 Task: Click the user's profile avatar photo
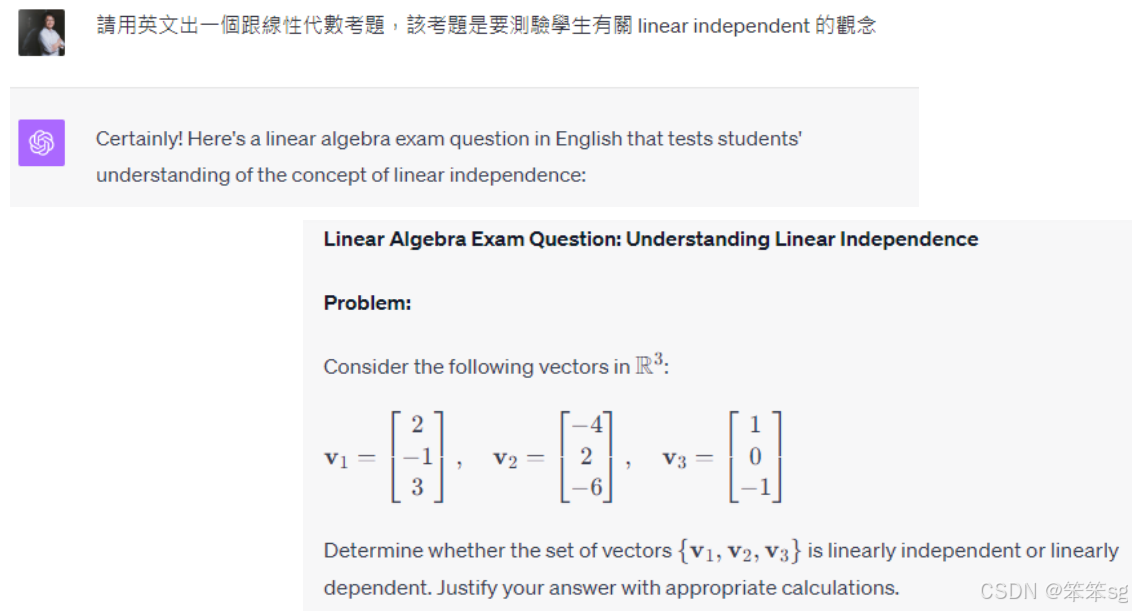tap(41, 32)
